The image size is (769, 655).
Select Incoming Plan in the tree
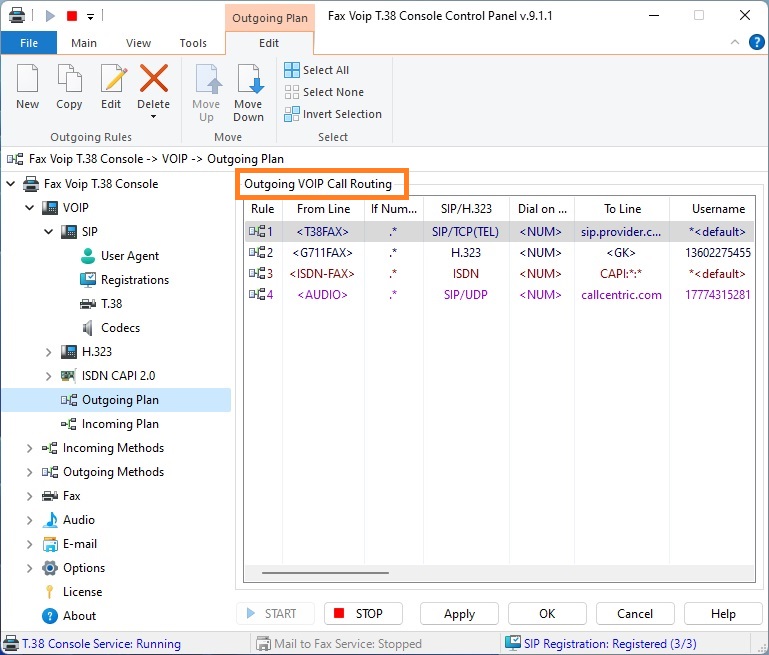(x=110, y=424)
